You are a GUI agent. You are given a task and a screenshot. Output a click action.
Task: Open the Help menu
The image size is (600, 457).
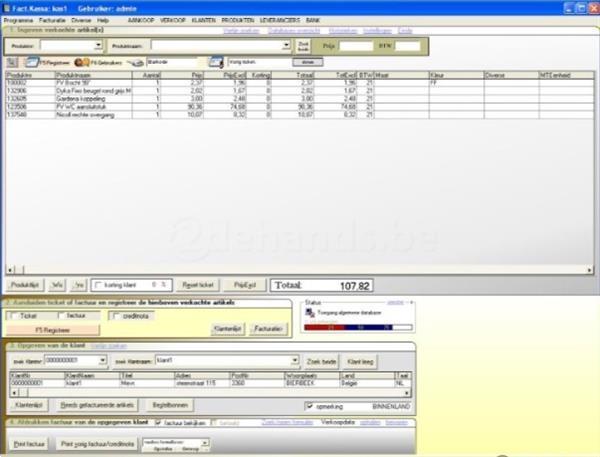click(x=103, y=20)
